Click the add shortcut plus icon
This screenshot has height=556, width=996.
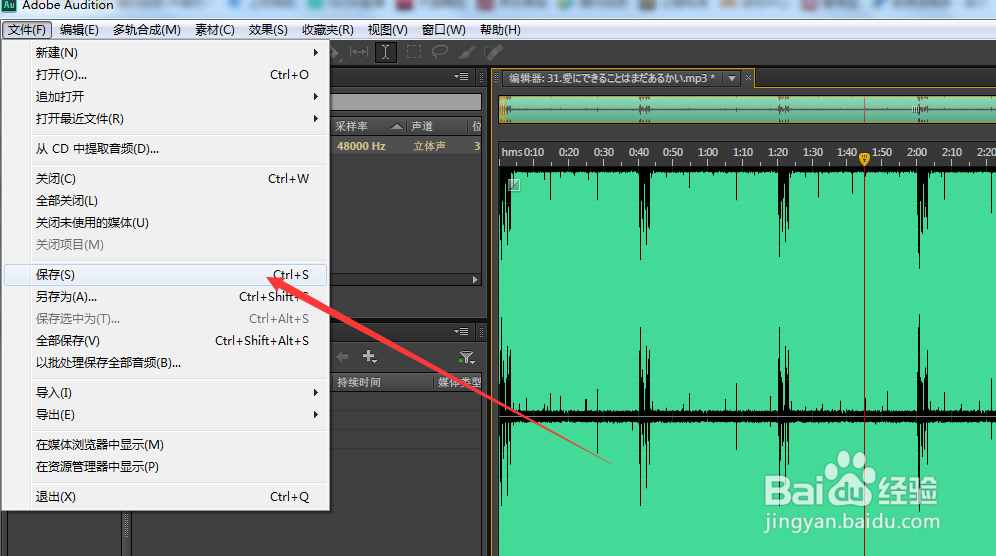pyautogui.click(x=369, y=356)
